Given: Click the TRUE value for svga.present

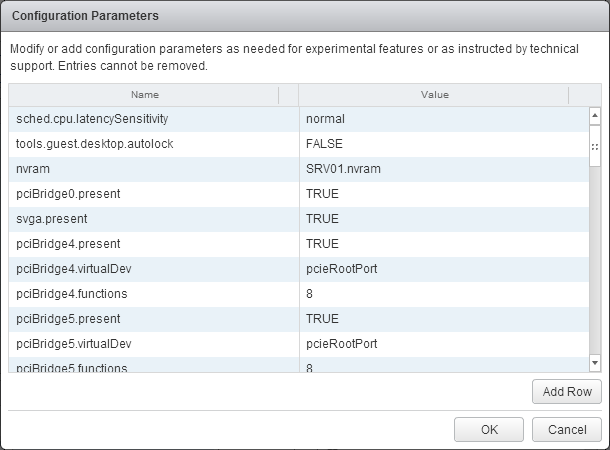Looking at the screenshot, I should point(322,219).
